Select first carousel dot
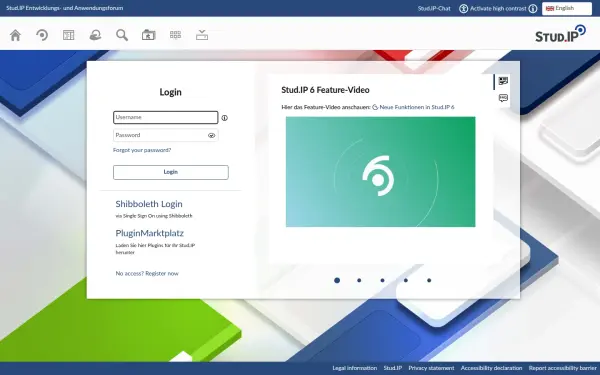The height and width of the screenshot is (375, 600). pyautogui.click(x=337, y=280)
